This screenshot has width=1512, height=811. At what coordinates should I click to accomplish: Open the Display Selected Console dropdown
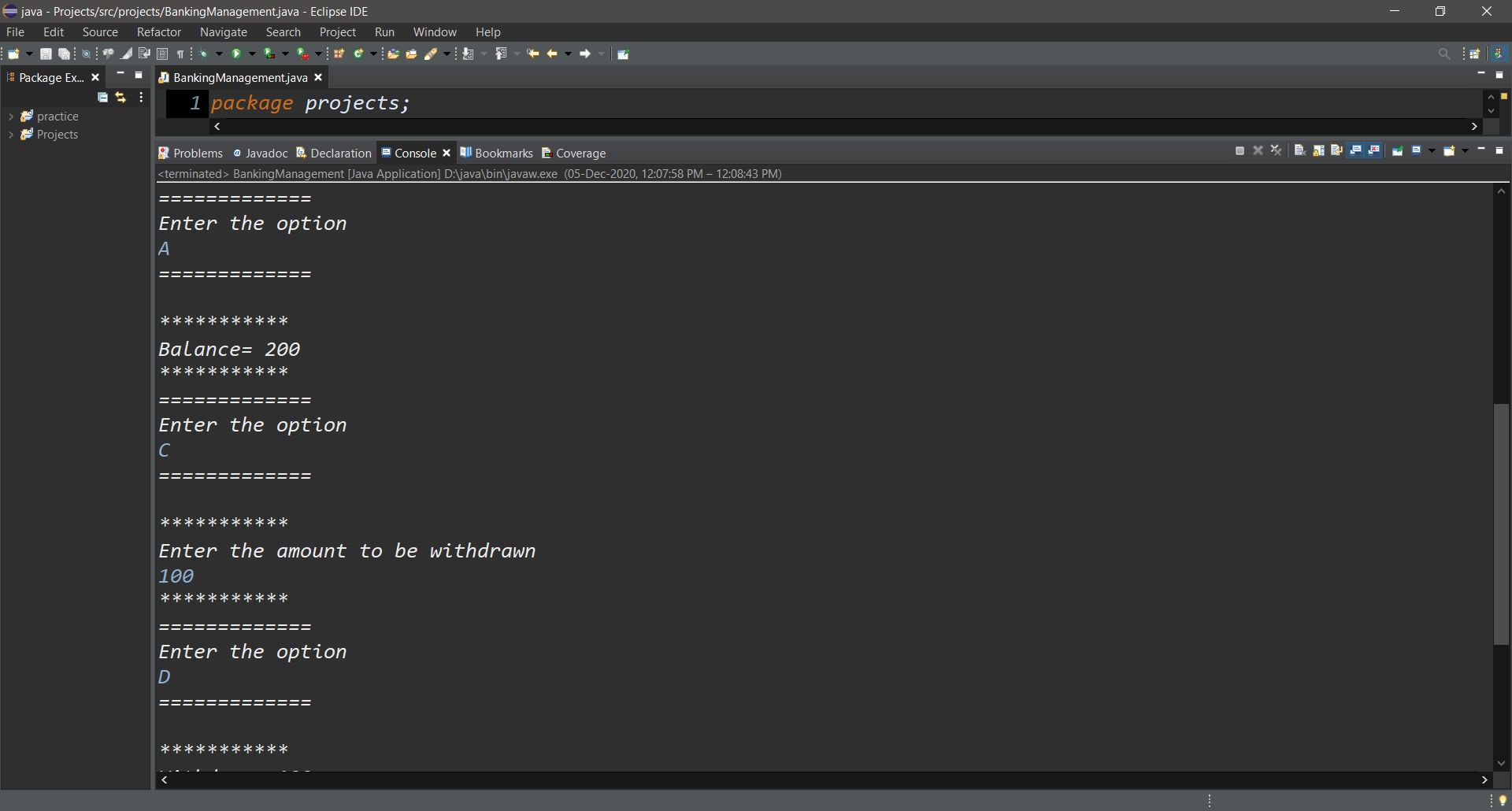(1432, 150)
